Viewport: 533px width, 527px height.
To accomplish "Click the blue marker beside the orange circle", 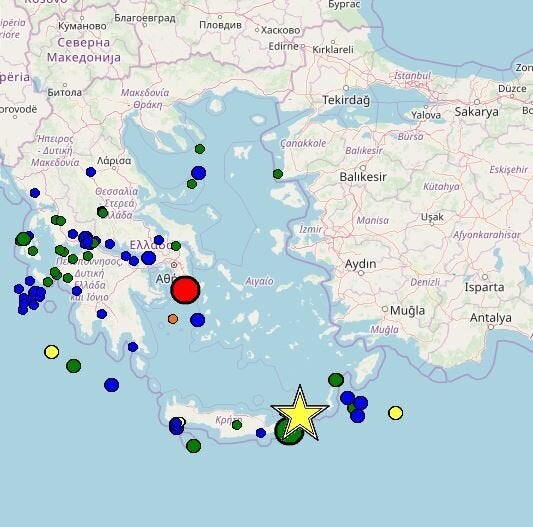I will pos(197,320).
